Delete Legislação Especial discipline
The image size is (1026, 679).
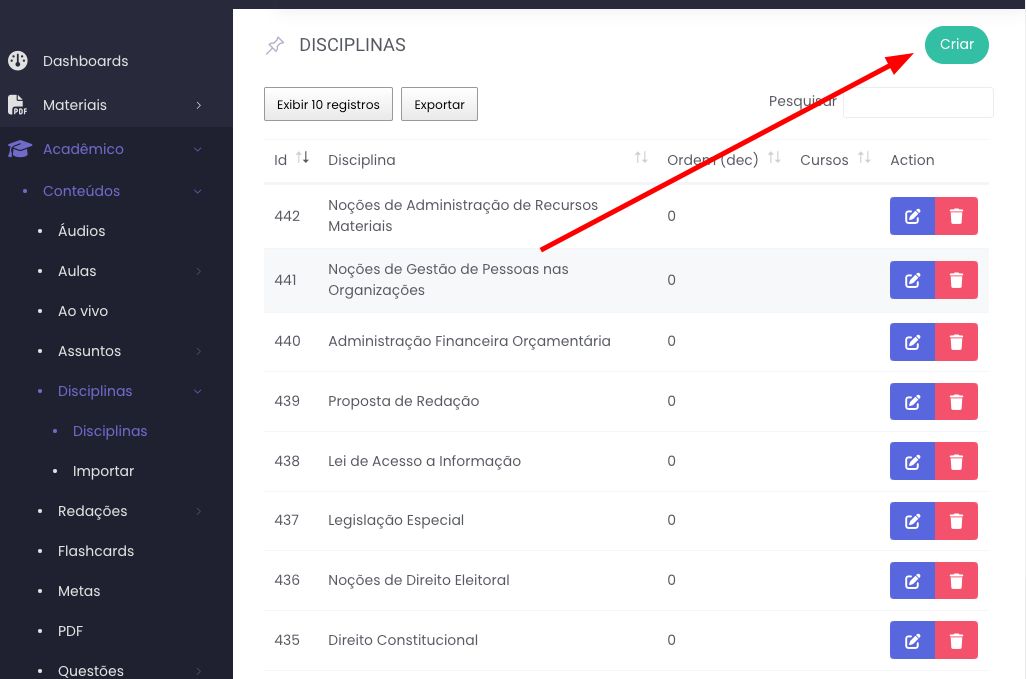pos(956,521)
